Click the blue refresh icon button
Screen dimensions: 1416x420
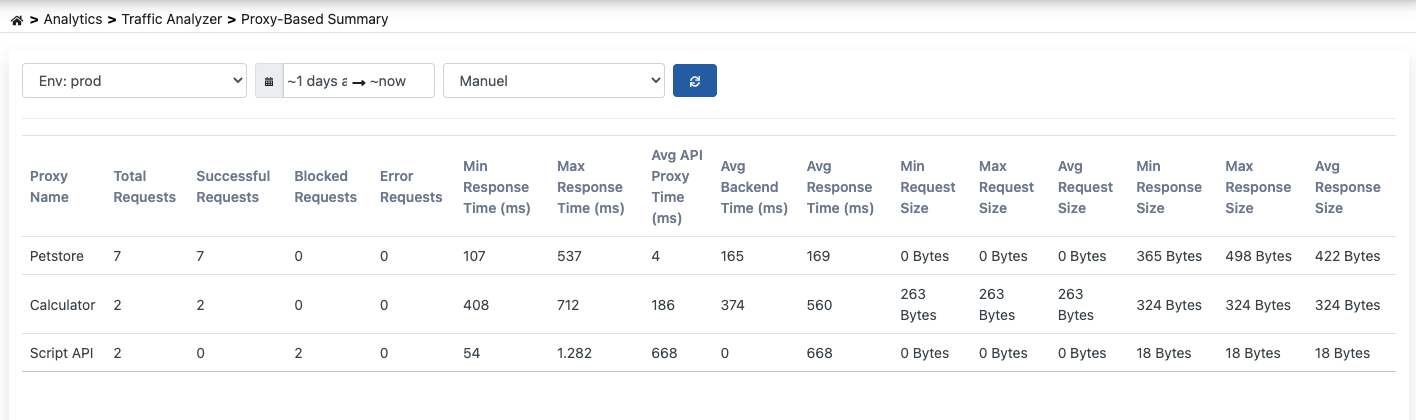tap(695, 81)
